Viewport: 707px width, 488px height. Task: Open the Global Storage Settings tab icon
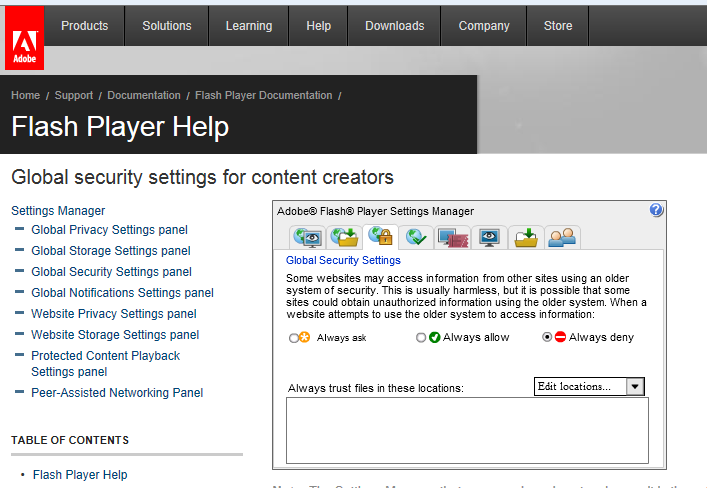[x=344, y=237]
